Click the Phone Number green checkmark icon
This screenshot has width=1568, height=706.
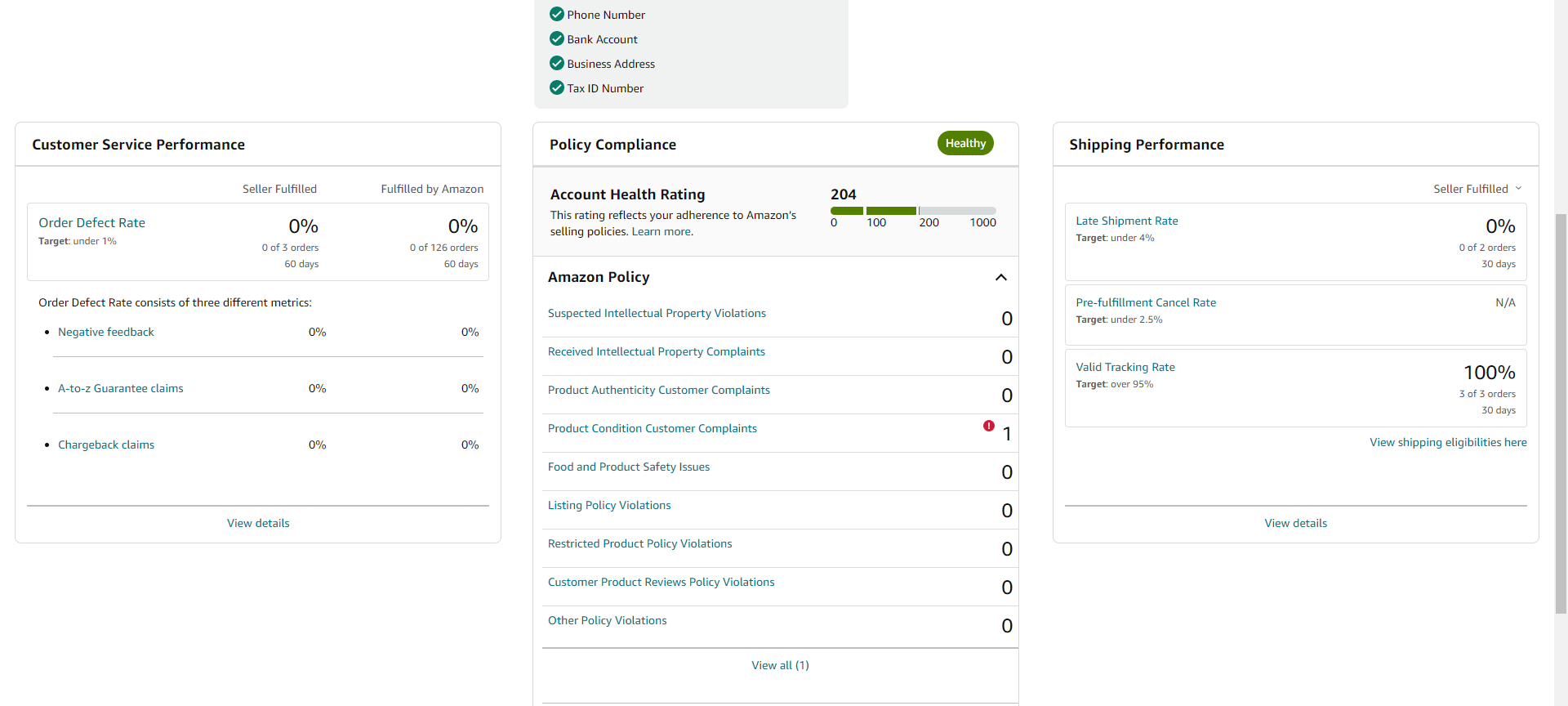pos(557,14)
